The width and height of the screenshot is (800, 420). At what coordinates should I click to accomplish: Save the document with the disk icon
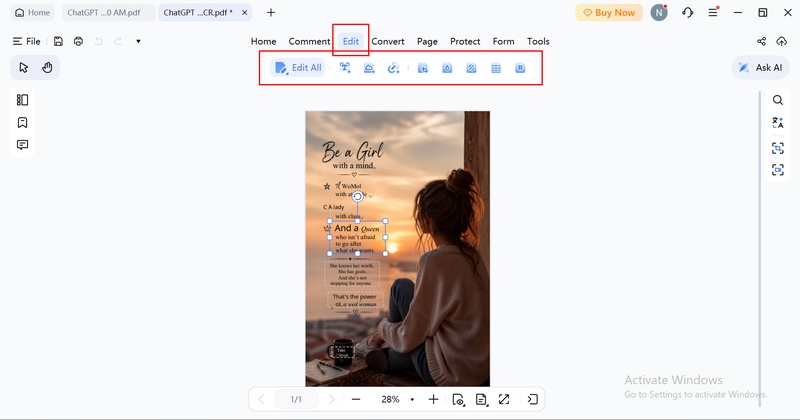pyautogui.click(x=58, y=41)
